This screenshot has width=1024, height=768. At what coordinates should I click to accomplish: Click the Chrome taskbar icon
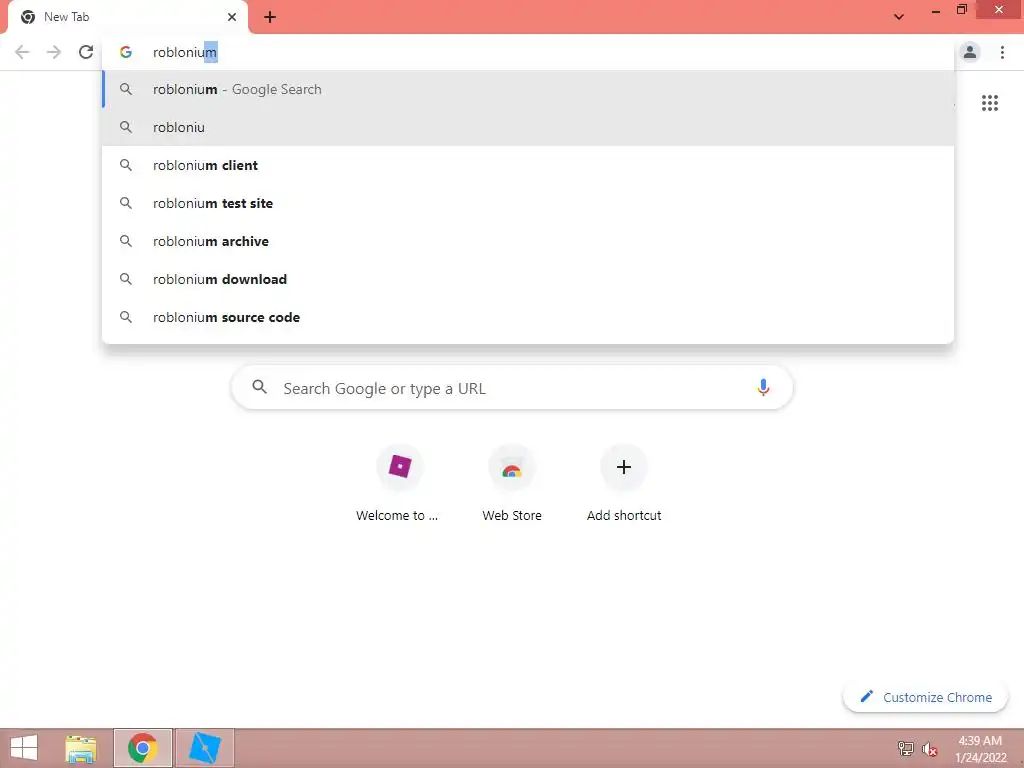[142, 748]
